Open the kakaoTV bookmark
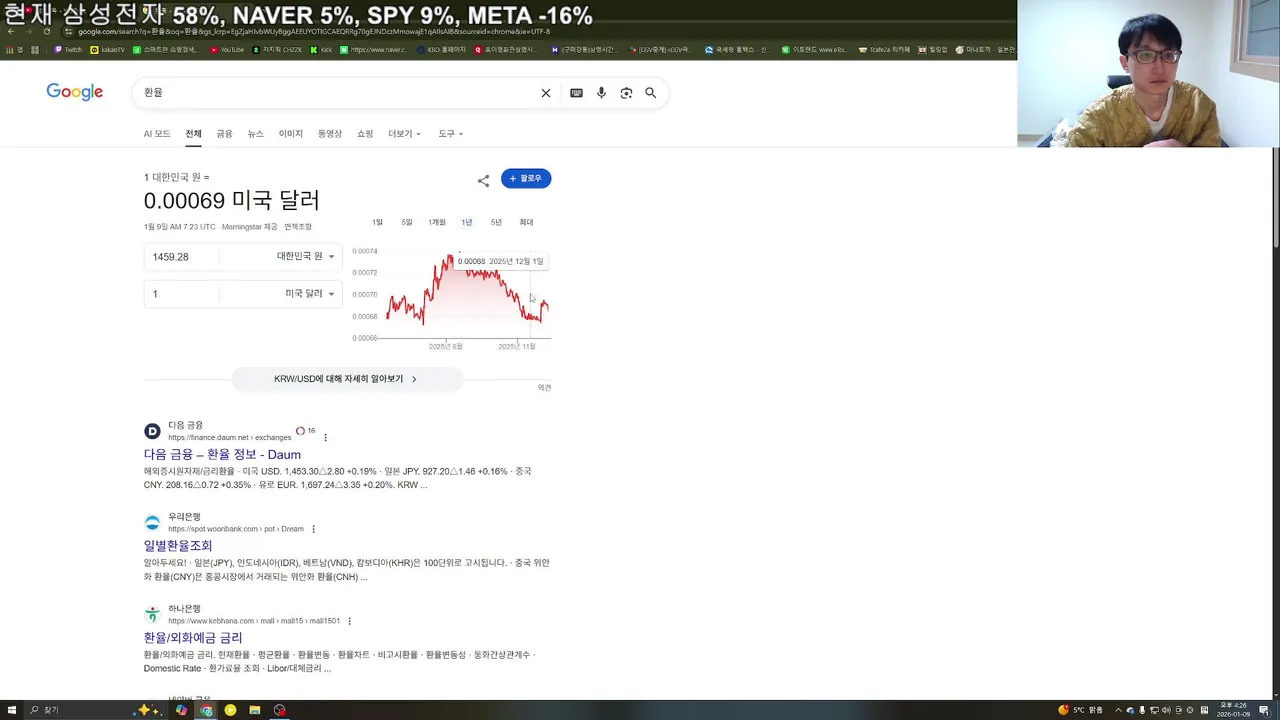The image size is (1280, 720). [x=108, y=49]
